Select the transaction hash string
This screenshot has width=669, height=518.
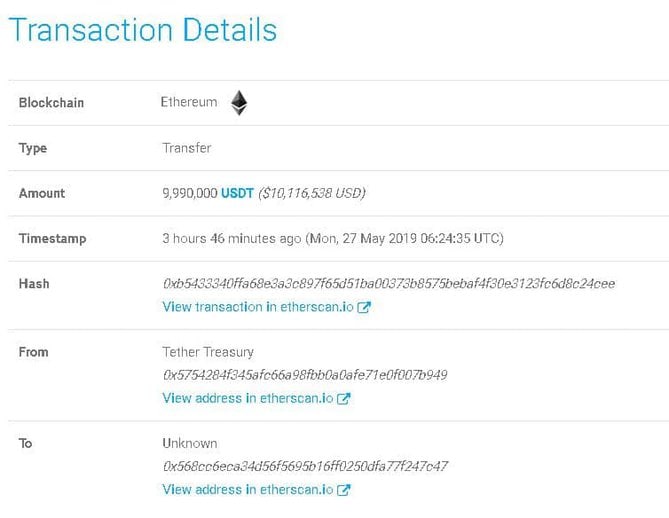click(x=388, y=284)
